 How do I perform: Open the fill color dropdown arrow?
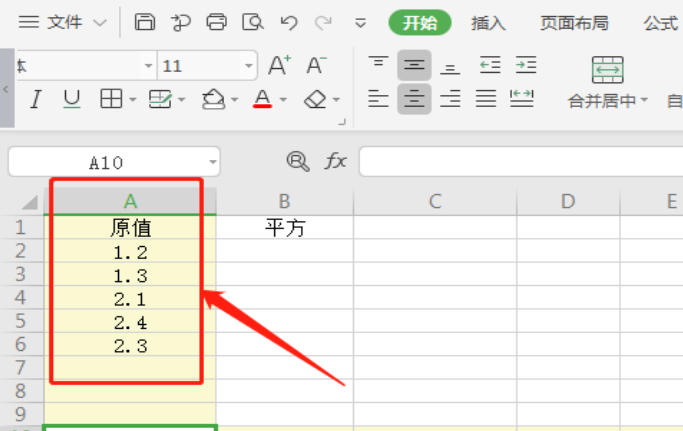tap(234, 100)
